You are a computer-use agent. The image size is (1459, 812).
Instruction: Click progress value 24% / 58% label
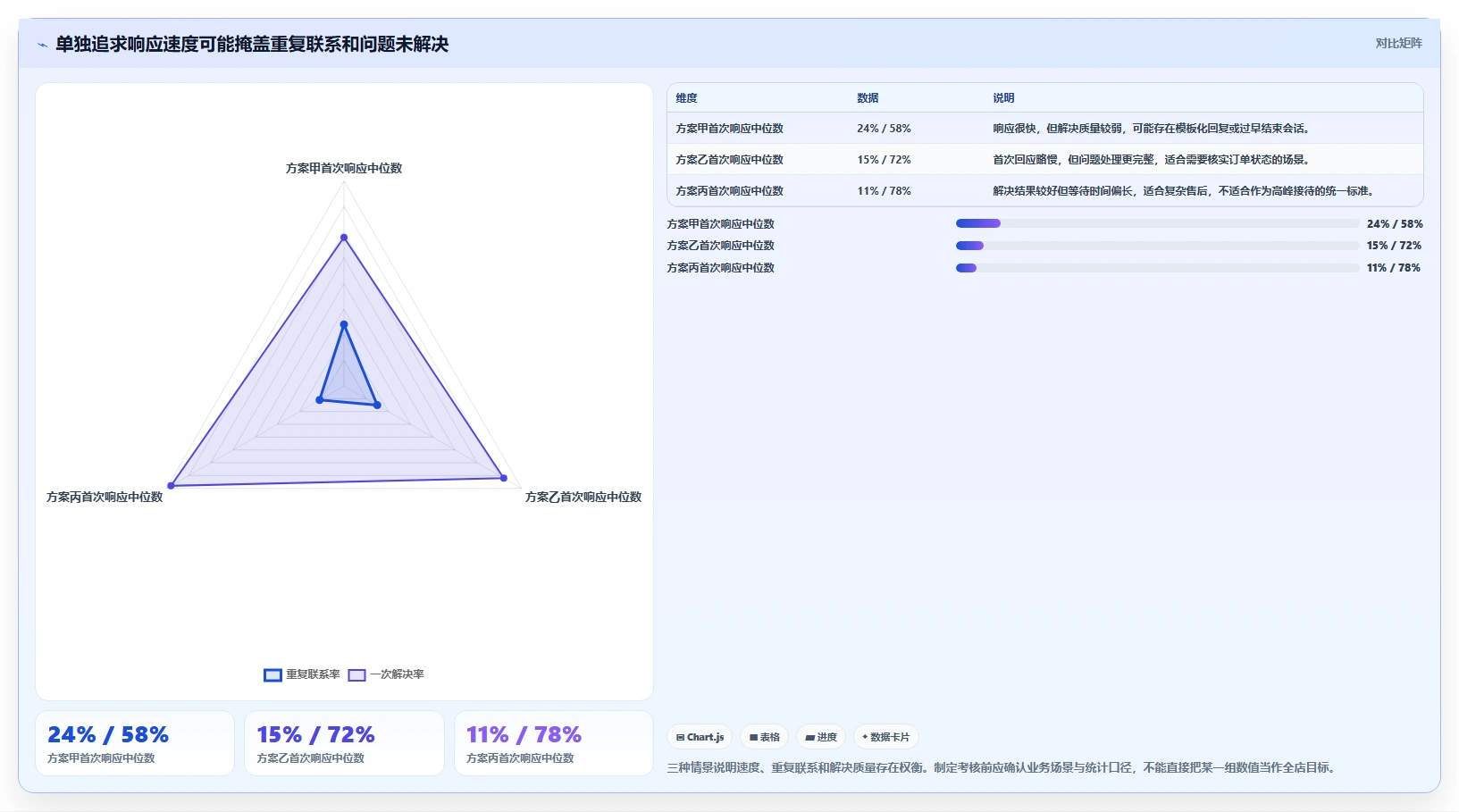tap(1395, 224)
